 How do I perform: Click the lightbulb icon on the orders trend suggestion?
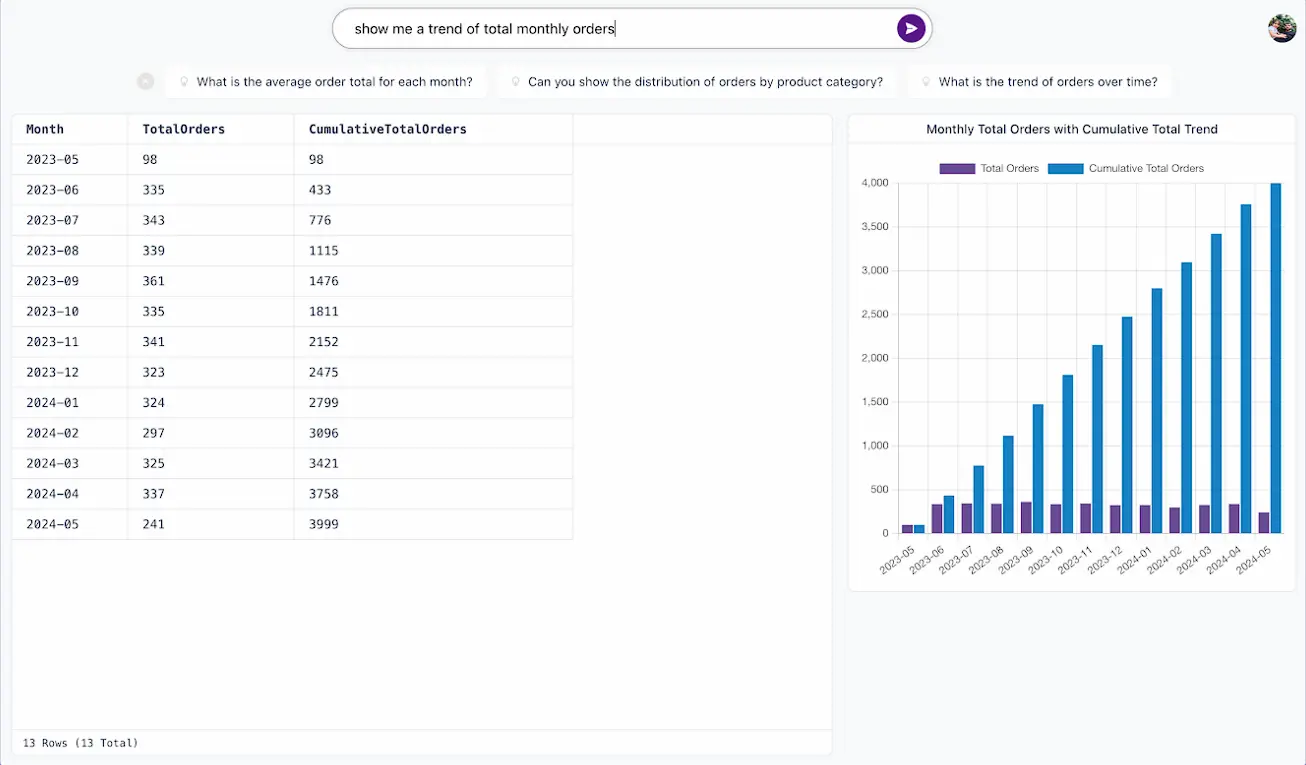[x=926, y=81]
